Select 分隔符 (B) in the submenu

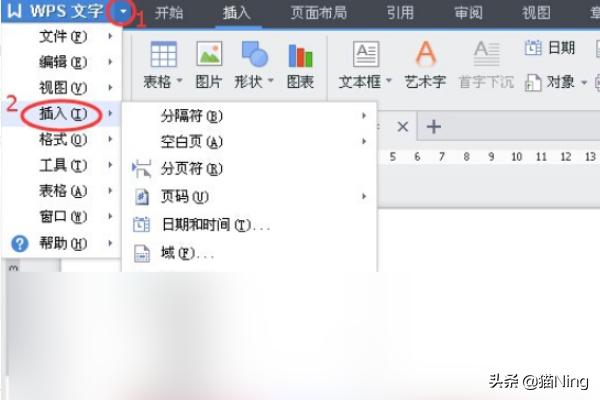point(249,116)
